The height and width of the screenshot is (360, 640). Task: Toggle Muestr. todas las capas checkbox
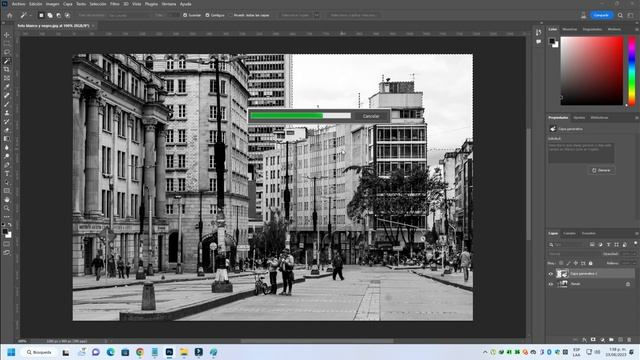pos(230,15)
